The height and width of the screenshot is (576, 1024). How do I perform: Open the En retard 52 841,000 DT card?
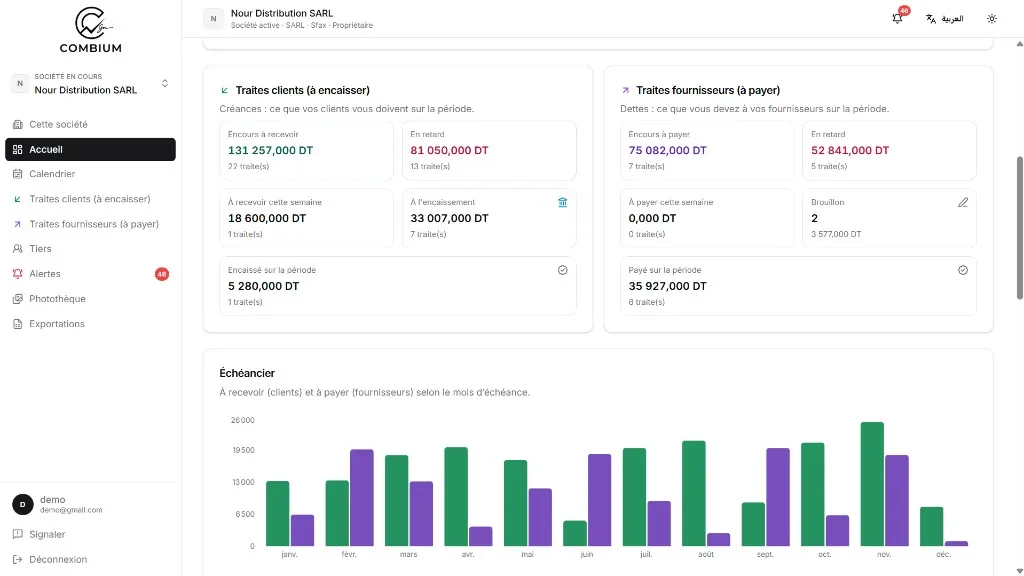tap(889, 150)
